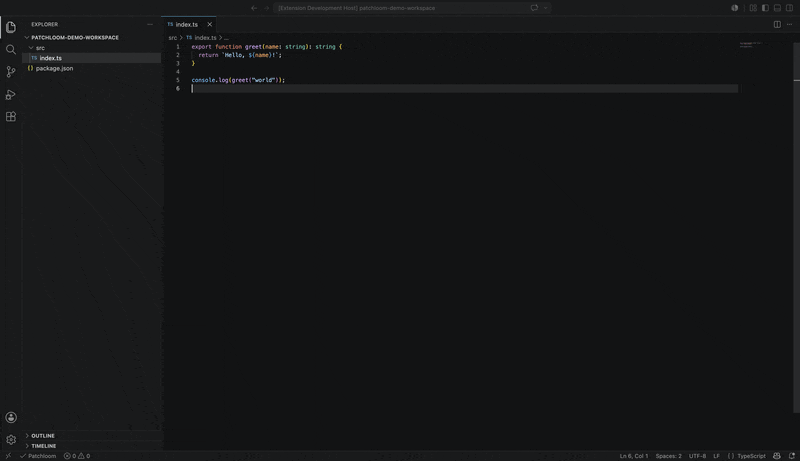This screenshot has width=800, height=461.
Task: Expand the TIMELINE section
Action: point(44,446)
